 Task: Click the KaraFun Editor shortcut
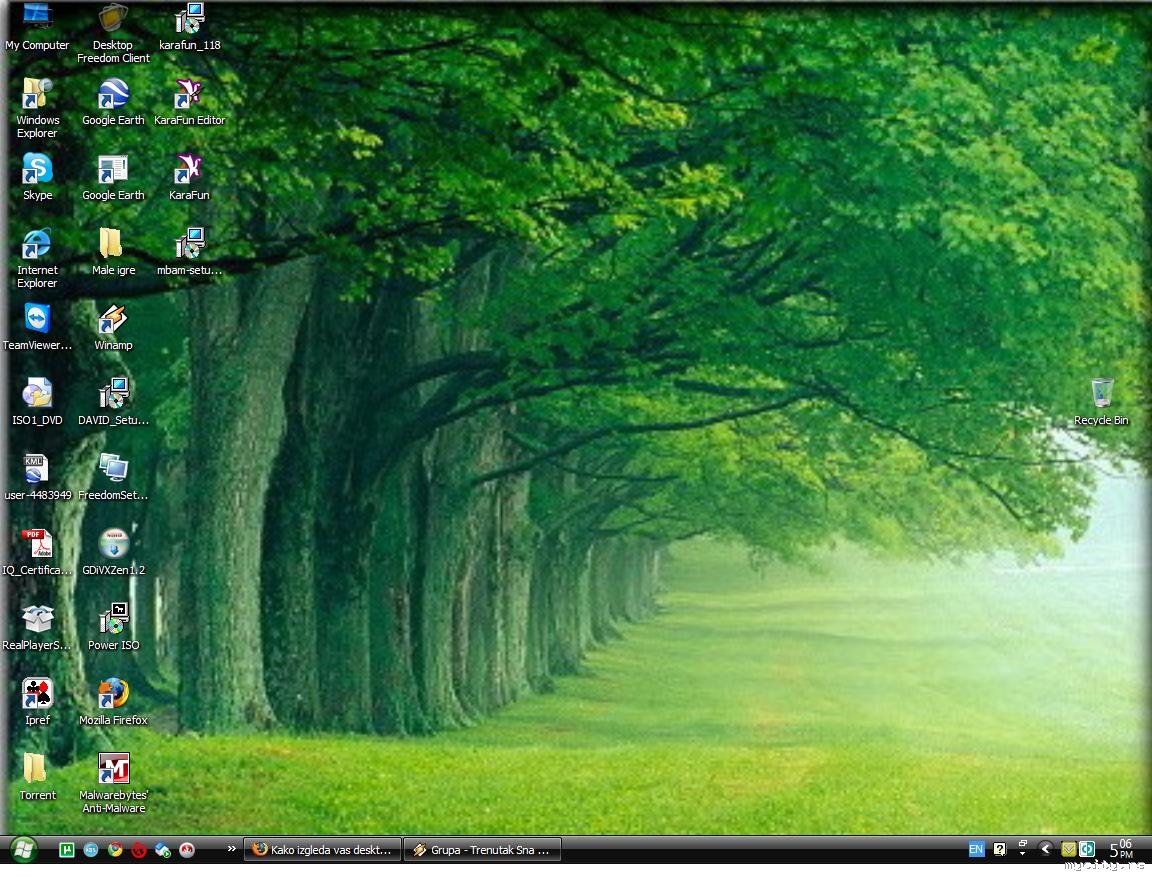pyautogui.click(x=189, y=95)
